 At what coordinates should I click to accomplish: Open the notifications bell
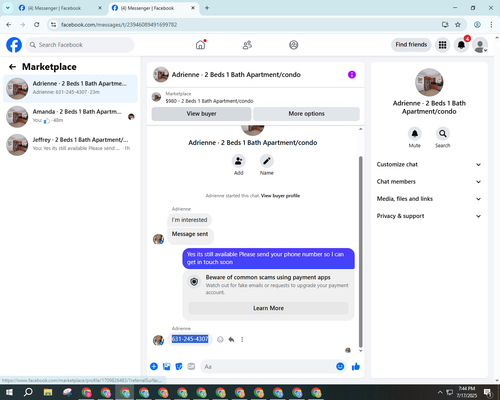(461, 45)
